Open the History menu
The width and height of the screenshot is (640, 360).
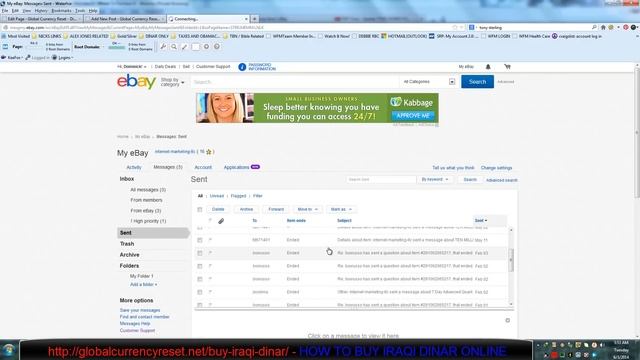(41, 11)
